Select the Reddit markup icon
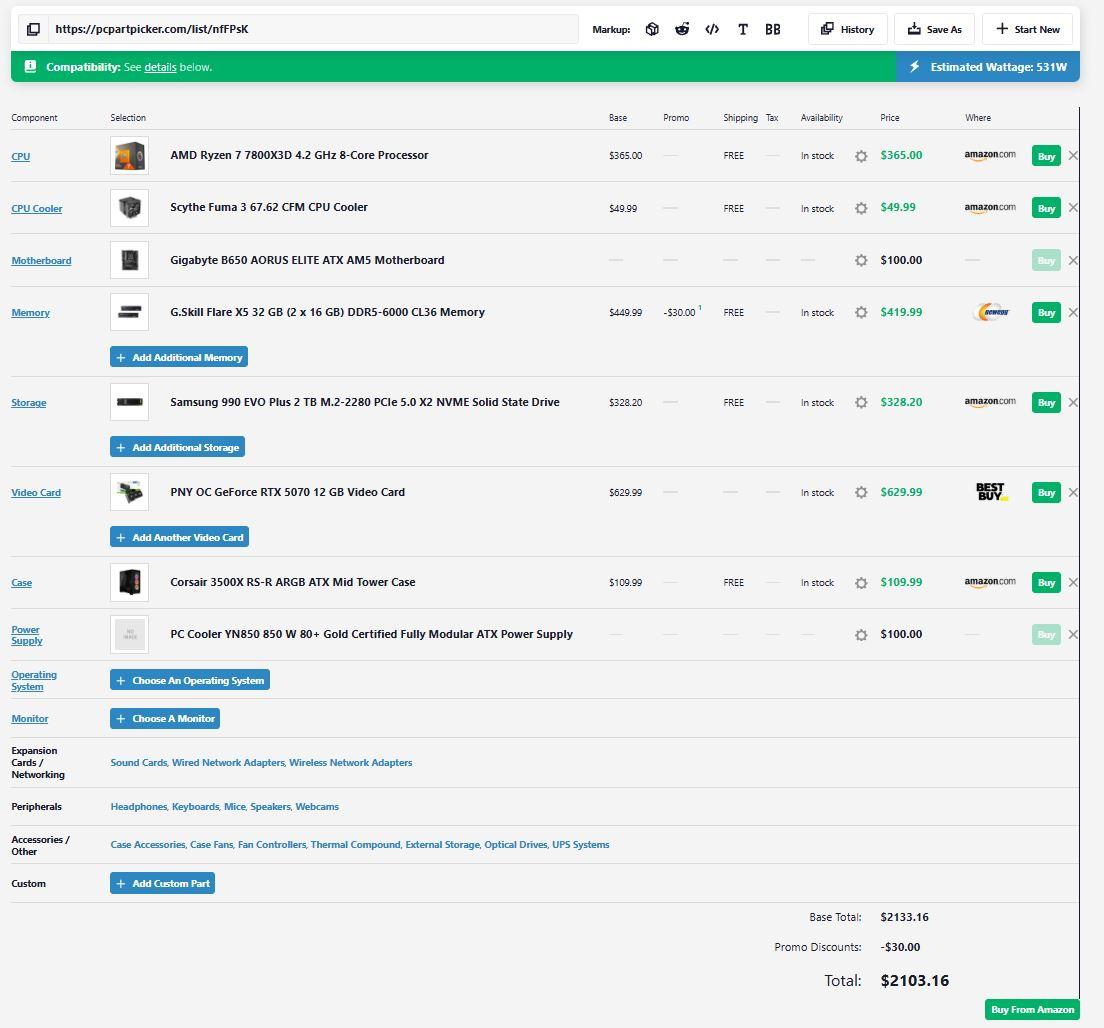Screen dimensions: 1104x1028 [682, 30]
